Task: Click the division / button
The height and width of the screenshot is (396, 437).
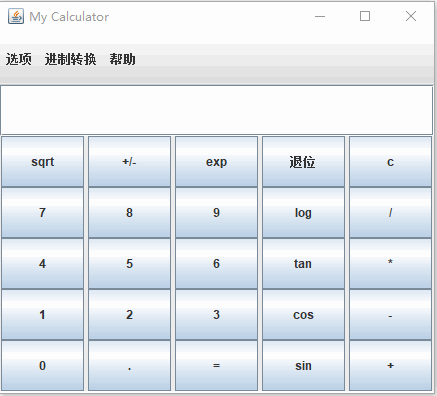Action: (x=390, y=213)
